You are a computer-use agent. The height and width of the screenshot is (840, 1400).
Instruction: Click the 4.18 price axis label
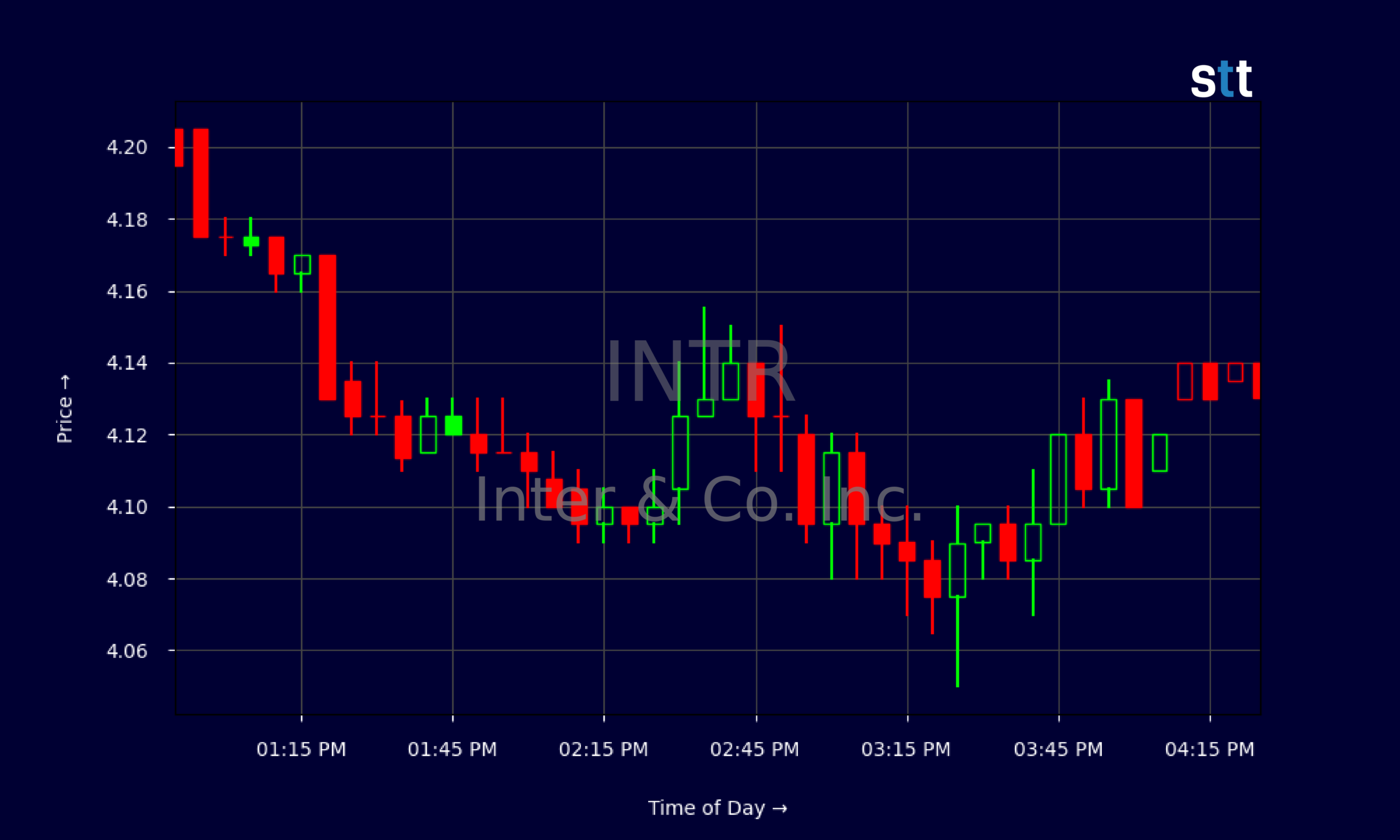point(127,220)
